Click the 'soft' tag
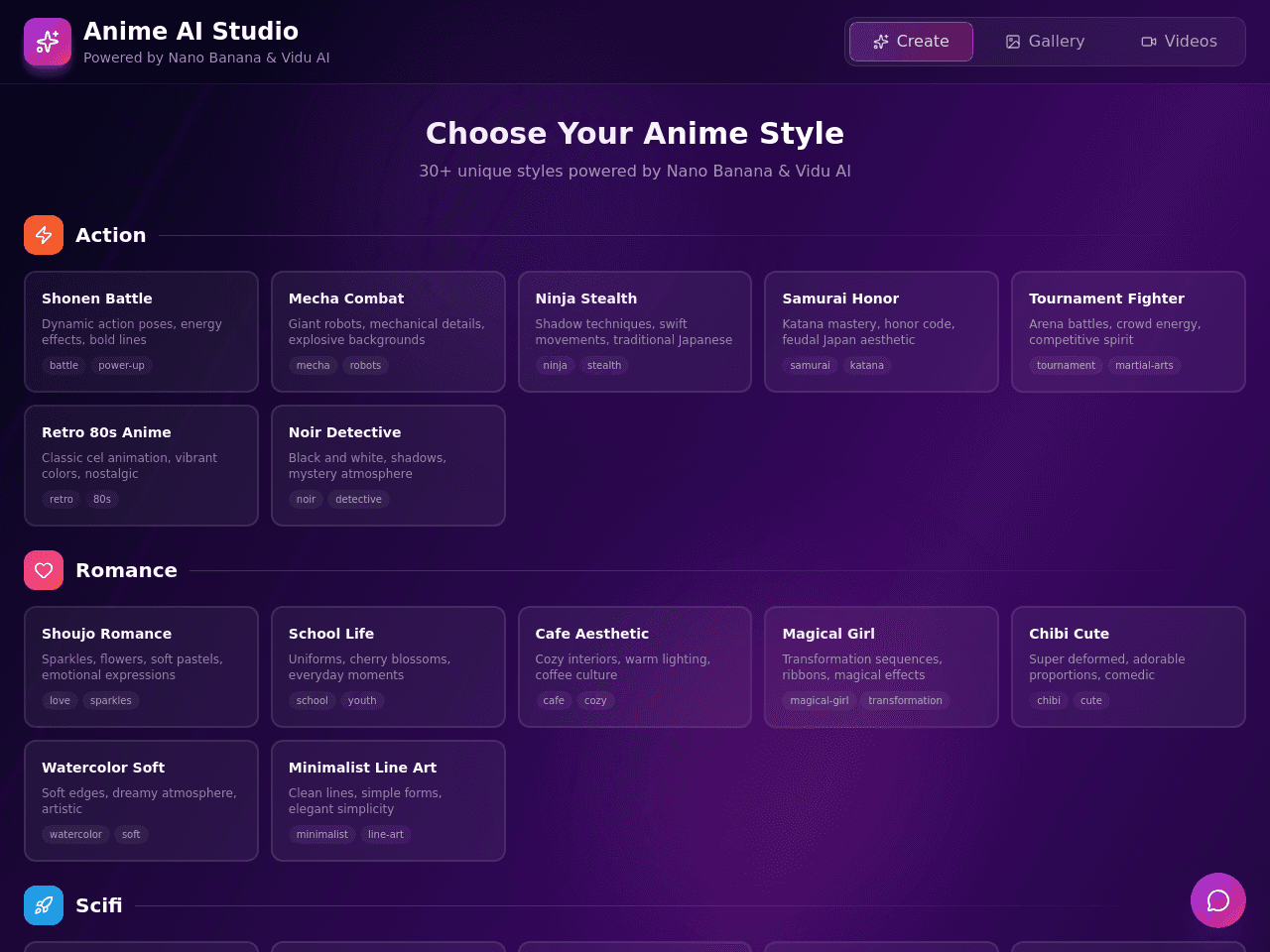 131,834
